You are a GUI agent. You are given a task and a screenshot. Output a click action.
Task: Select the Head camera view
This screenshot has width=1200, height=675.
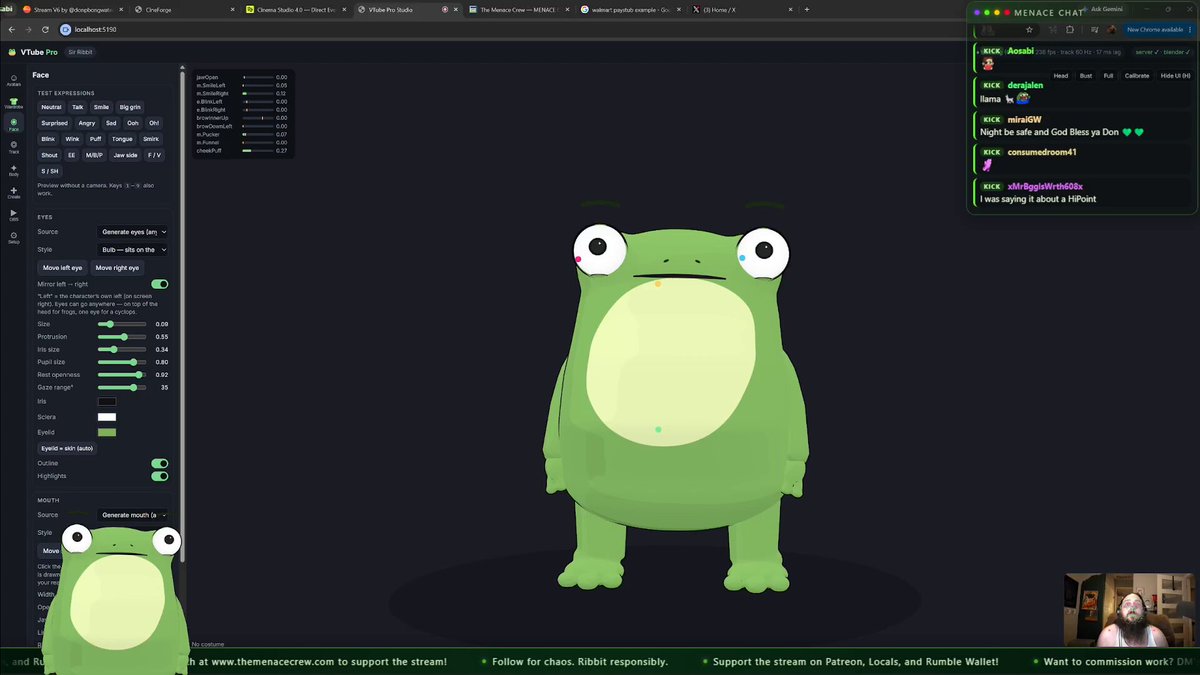(x=1061, y=76)
